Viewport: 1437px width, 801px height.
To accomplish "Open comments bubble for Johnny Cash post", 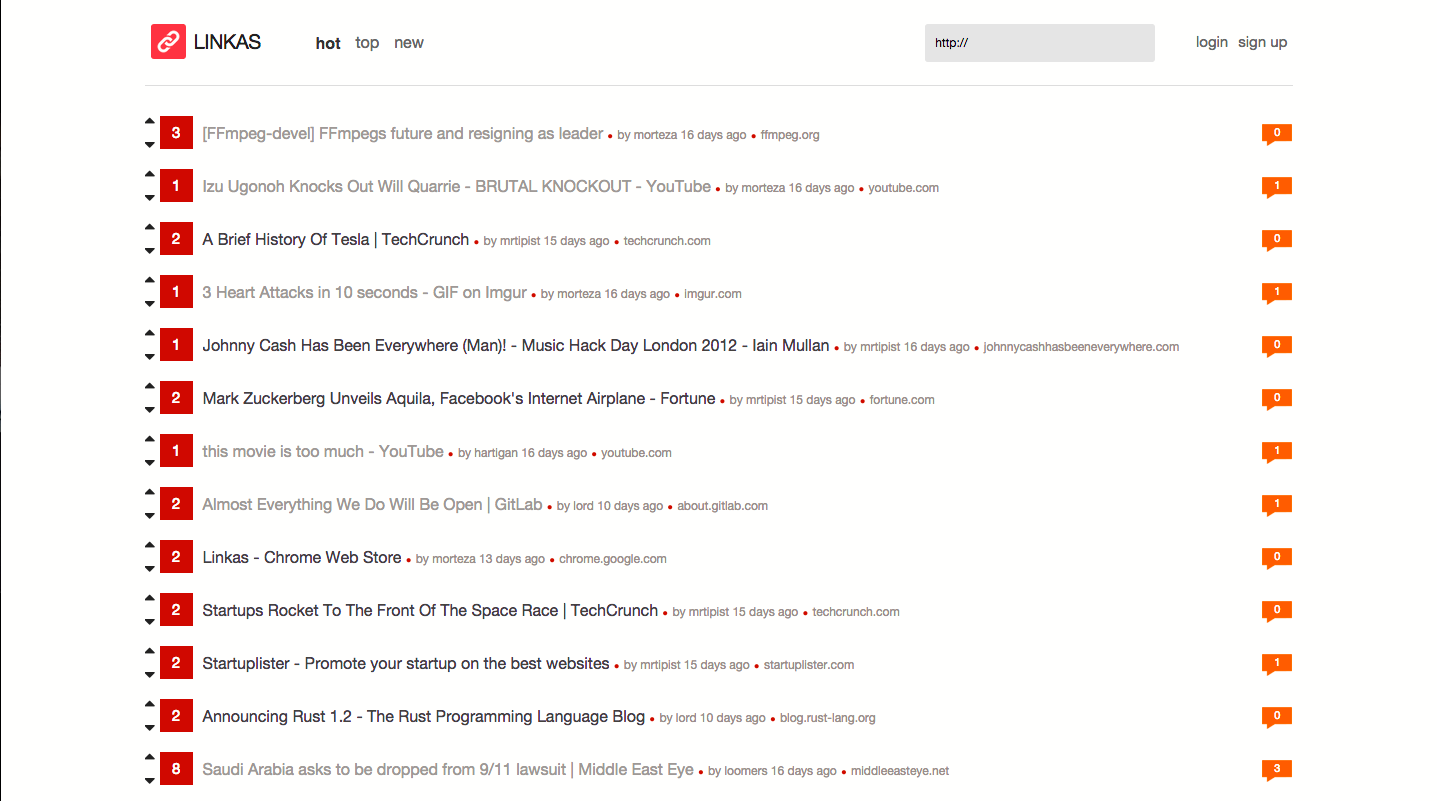I will [1277, 346].
